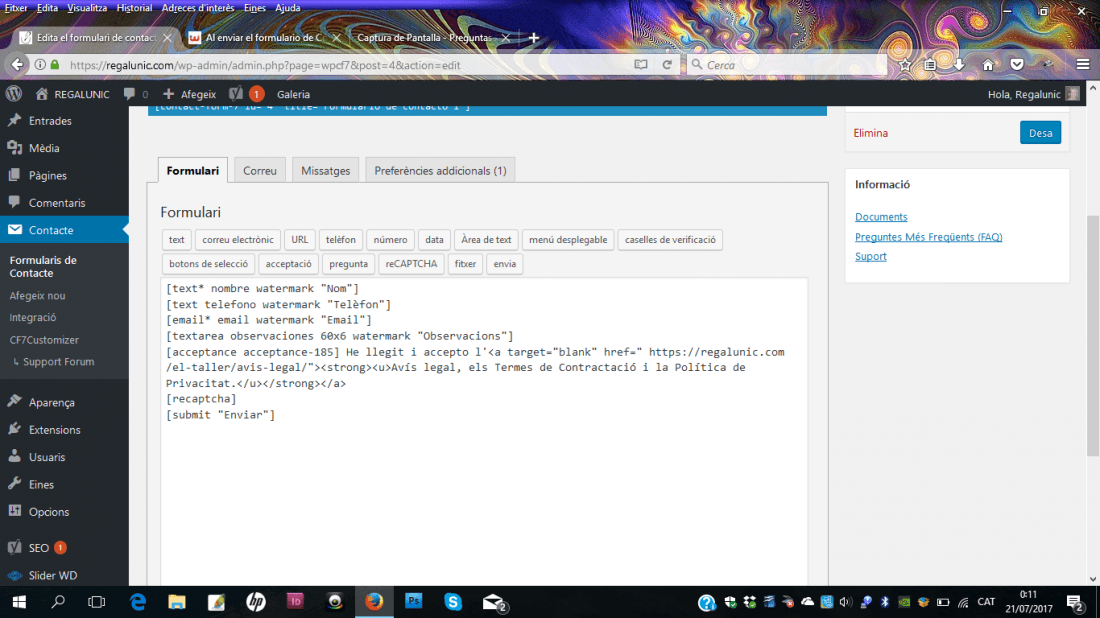Open reader view icon in address bar
This screenshot has height=618, width=1100.
coord(640,65)
